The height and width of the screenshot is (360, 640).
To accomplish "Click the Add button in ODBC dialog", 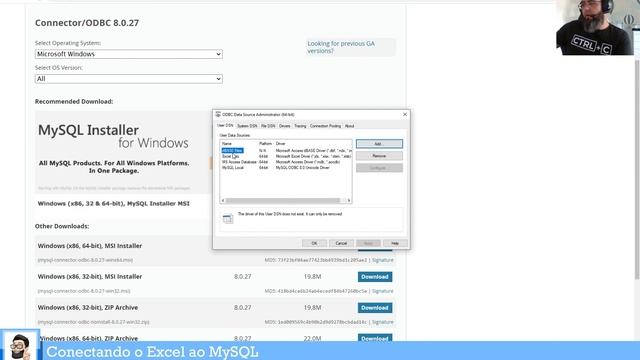I will point(379,144).
